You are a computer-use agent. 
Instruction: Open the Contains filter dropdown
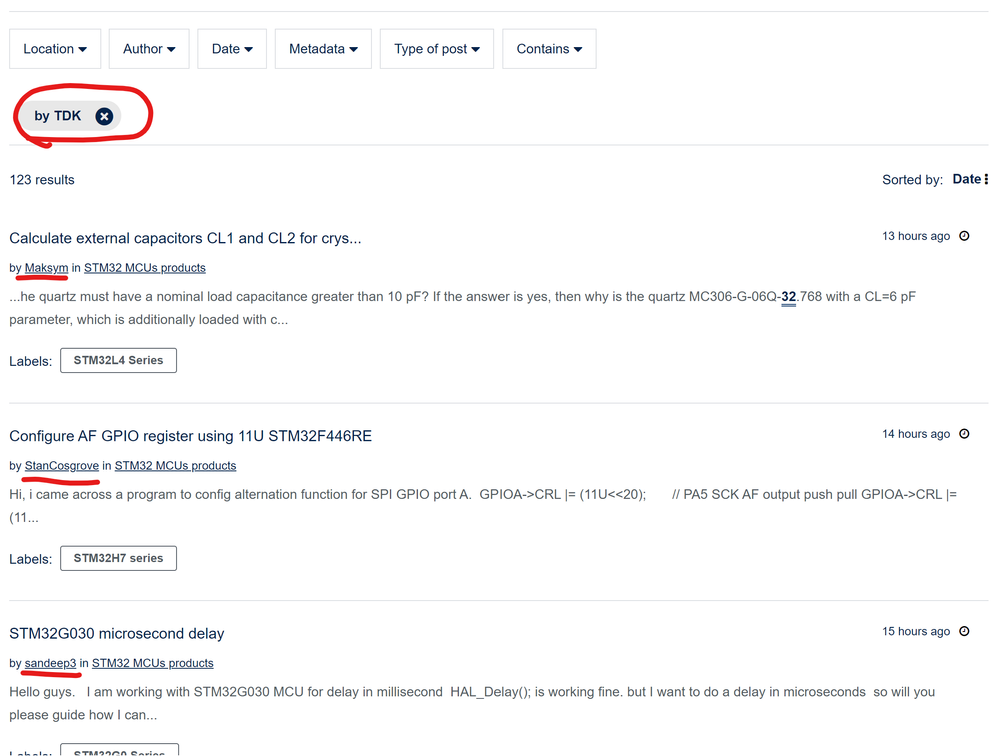pyautogui.click(x=549, y=49)
